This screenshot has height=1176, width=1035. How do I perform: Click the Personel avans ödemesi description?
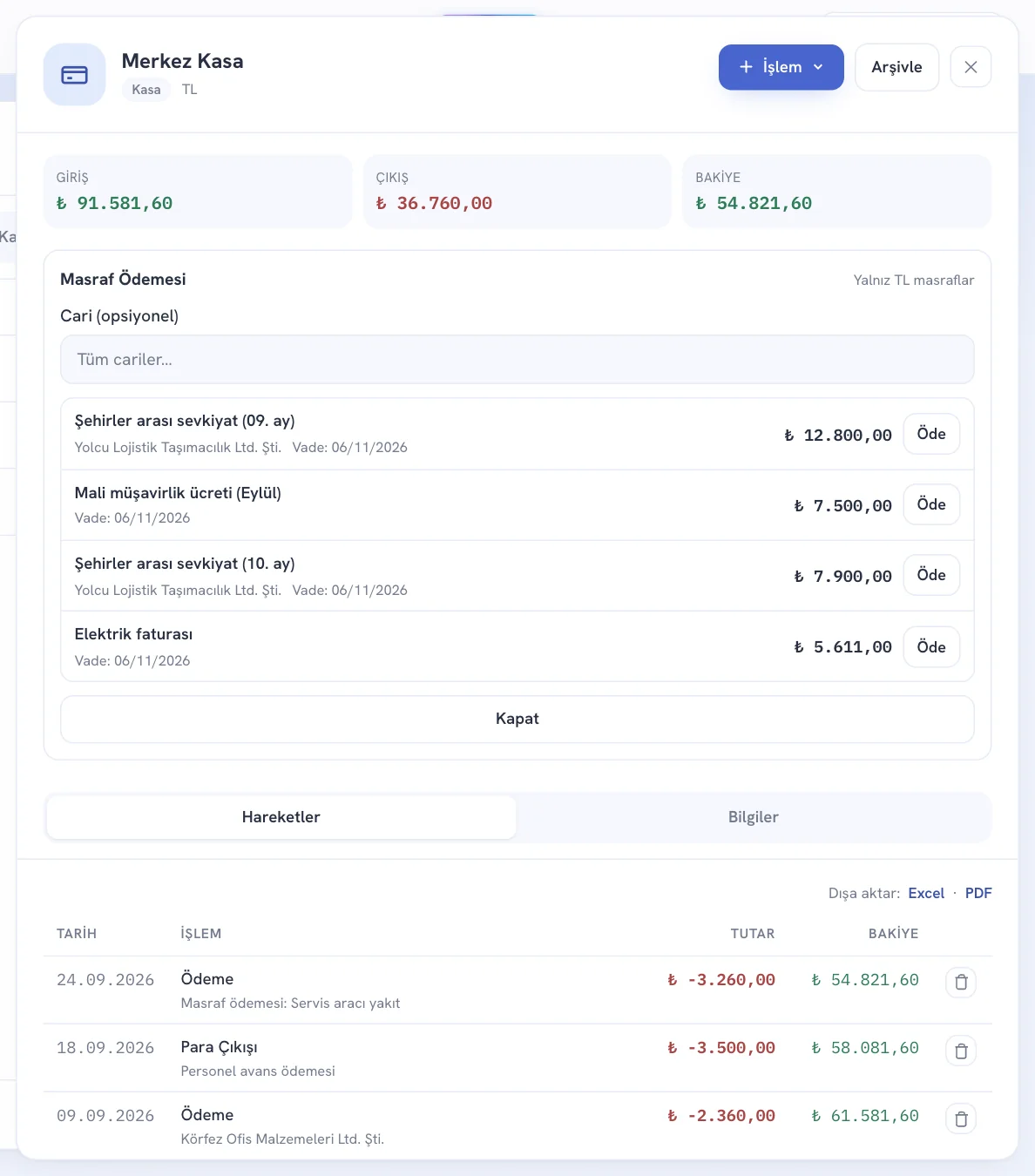(x=258, y=1071)
